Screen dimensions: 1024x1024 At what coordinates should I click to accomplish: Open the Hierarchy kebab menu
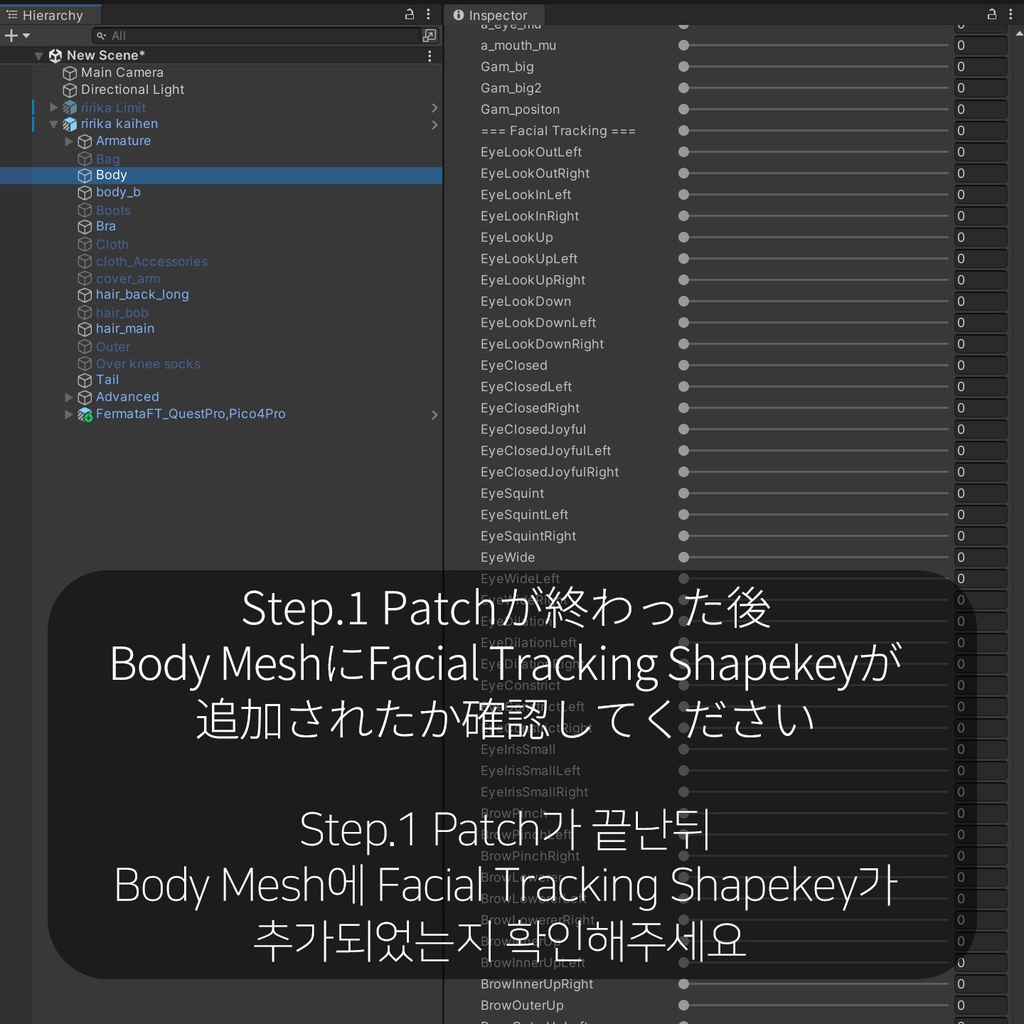coord(427,14)
